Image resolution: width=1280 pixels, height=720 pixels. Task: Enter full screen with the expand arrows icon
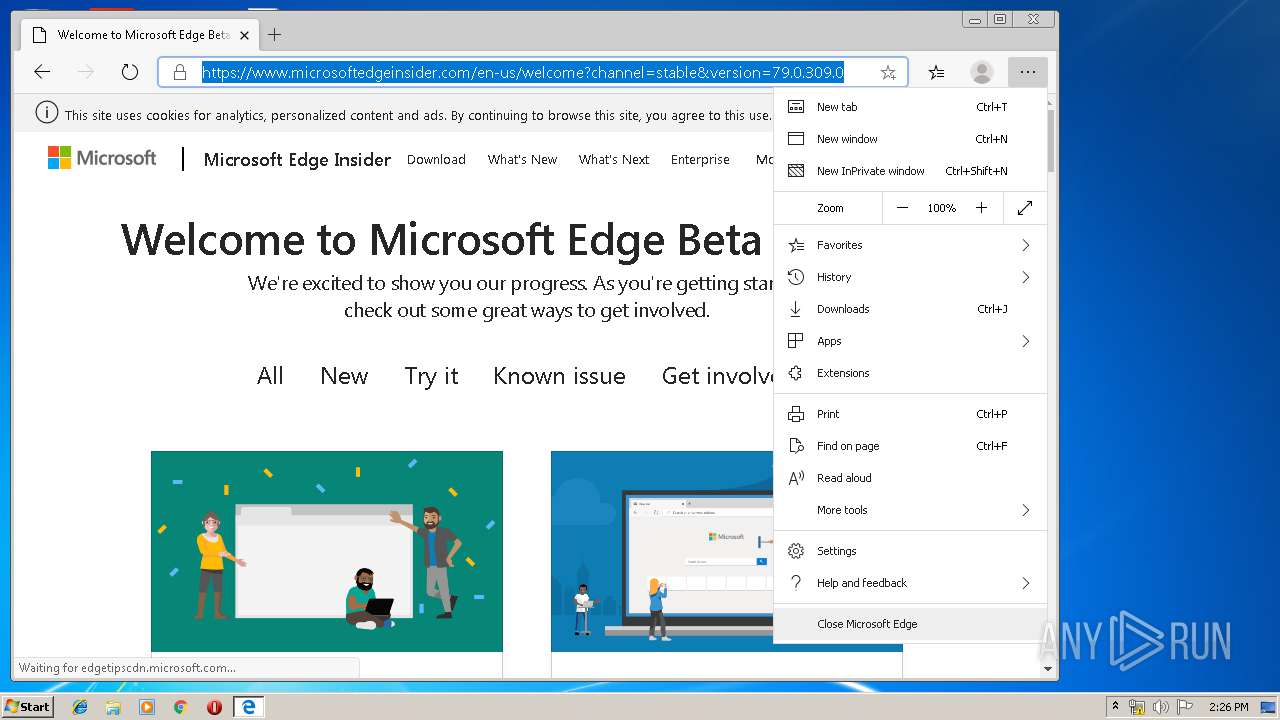[1025, 208]
